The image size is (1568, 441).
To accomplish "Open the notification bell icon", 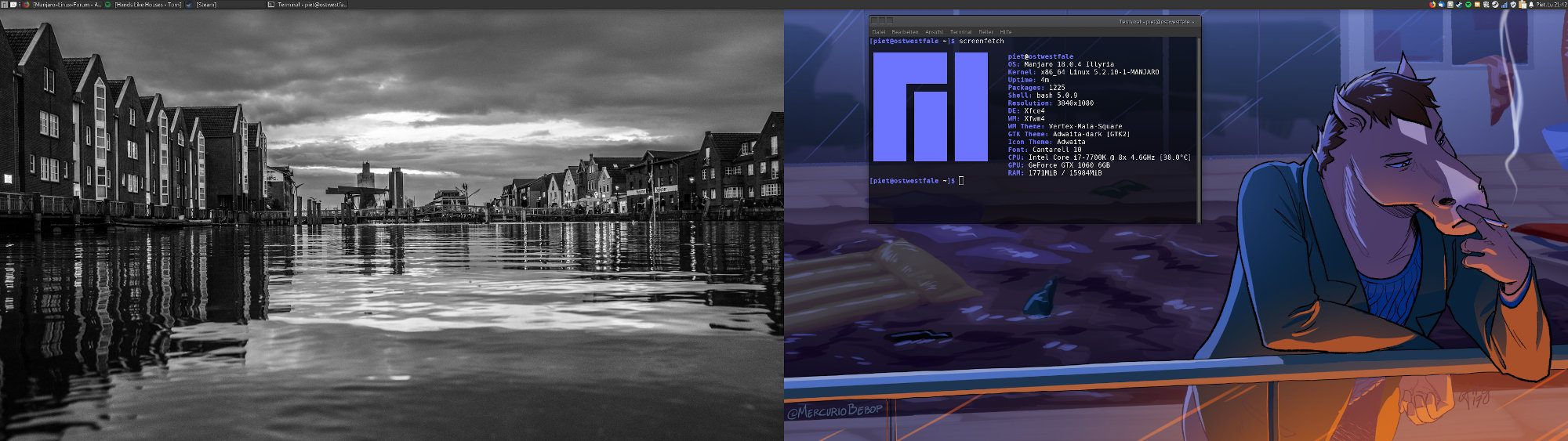I will click(x=1531, y=5).
